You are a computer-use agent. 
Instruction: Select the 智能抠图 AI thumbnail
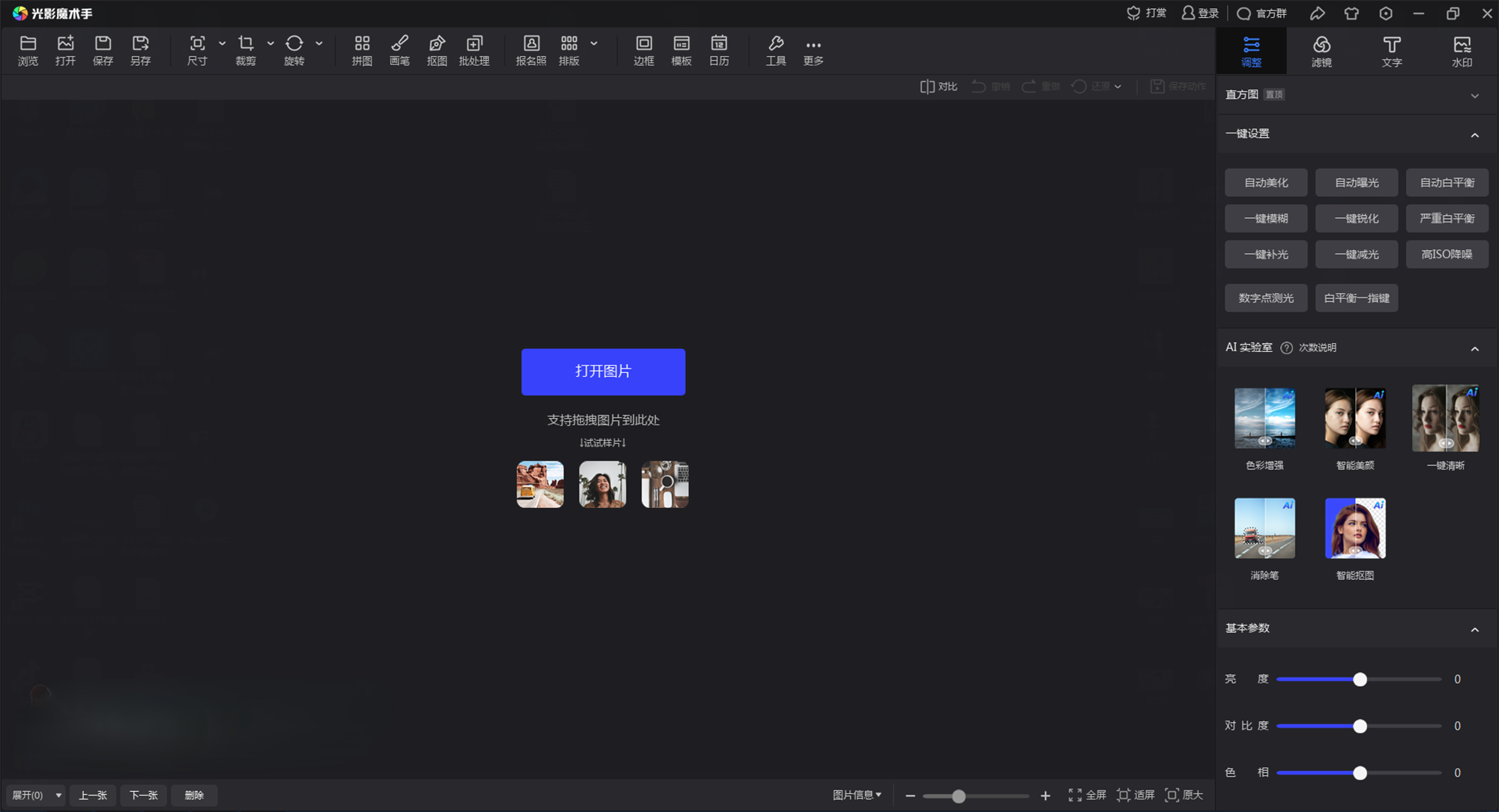(1355, 529)
